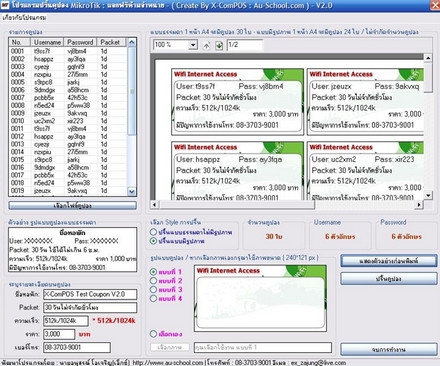440x366 pixels.
Task: Click the next page green arrow icon
Action: [x=219, y=45]
